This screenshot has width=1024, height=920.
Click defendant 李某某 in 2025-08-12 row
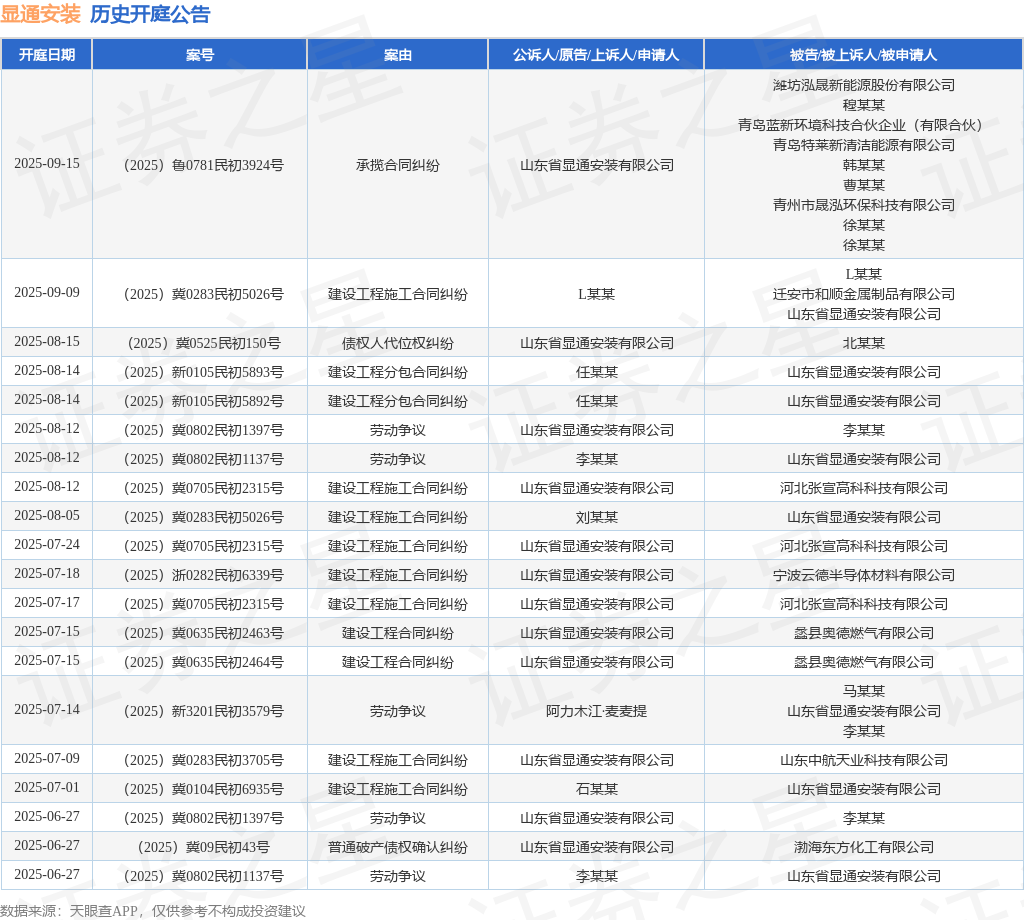(x=863, y=430)
